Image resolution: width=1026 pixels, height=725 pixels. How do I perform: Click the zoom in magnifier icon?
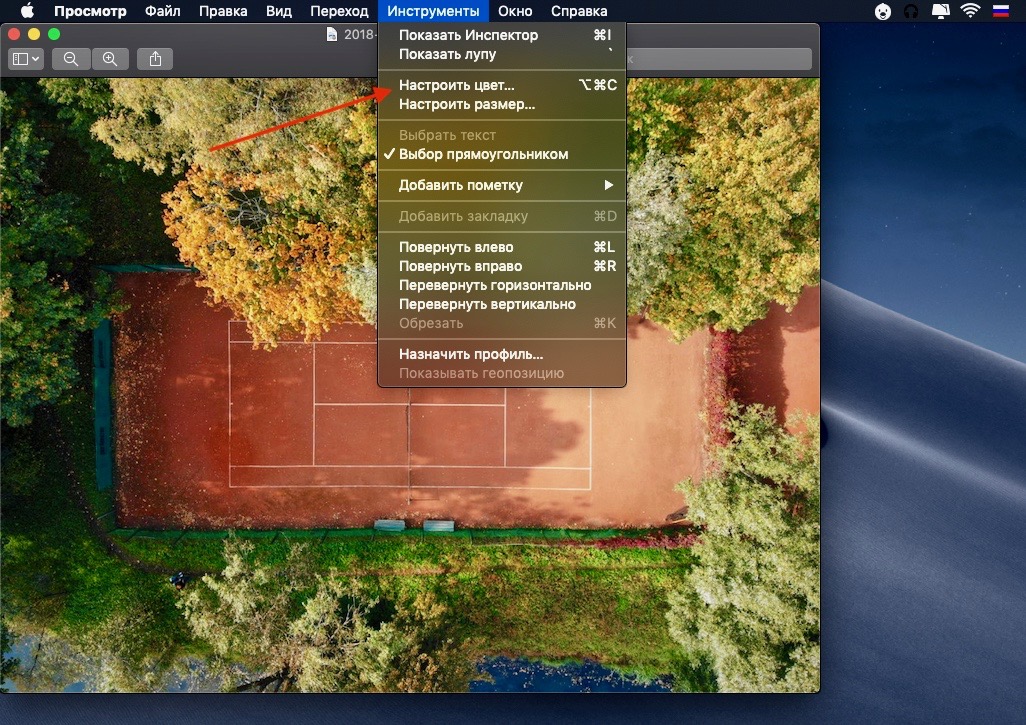[x=109, y=58]
